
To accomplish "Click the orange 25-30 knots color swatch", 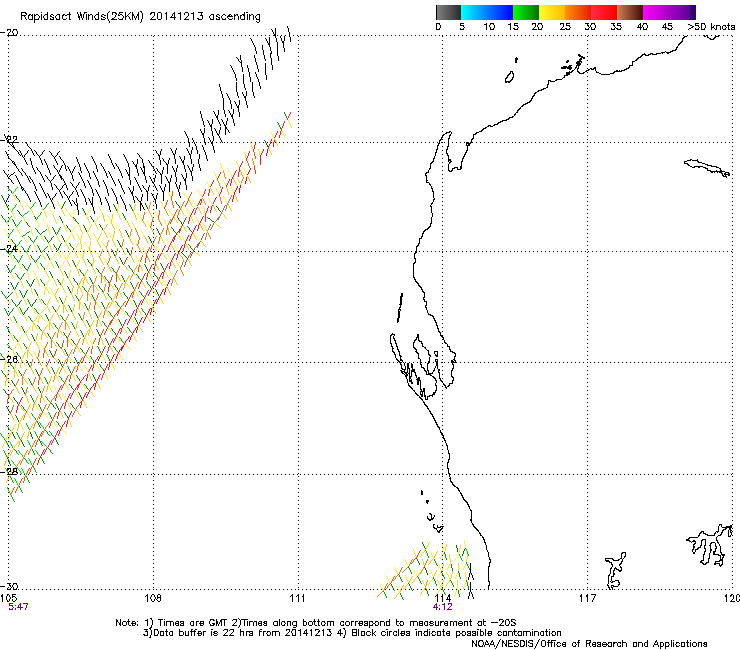I will [578, 12].
